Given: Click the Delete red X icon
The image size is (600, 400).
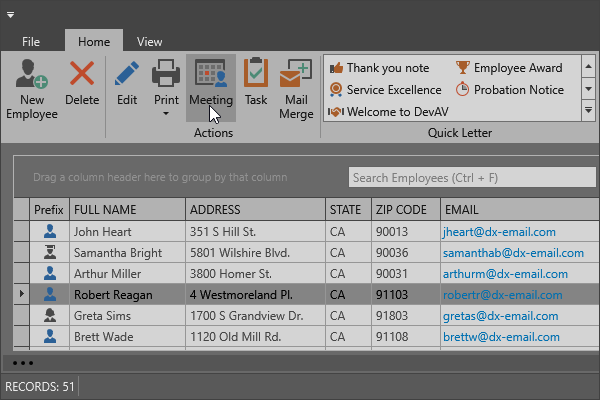Looking at the screenshot, I should pos(82,75).
